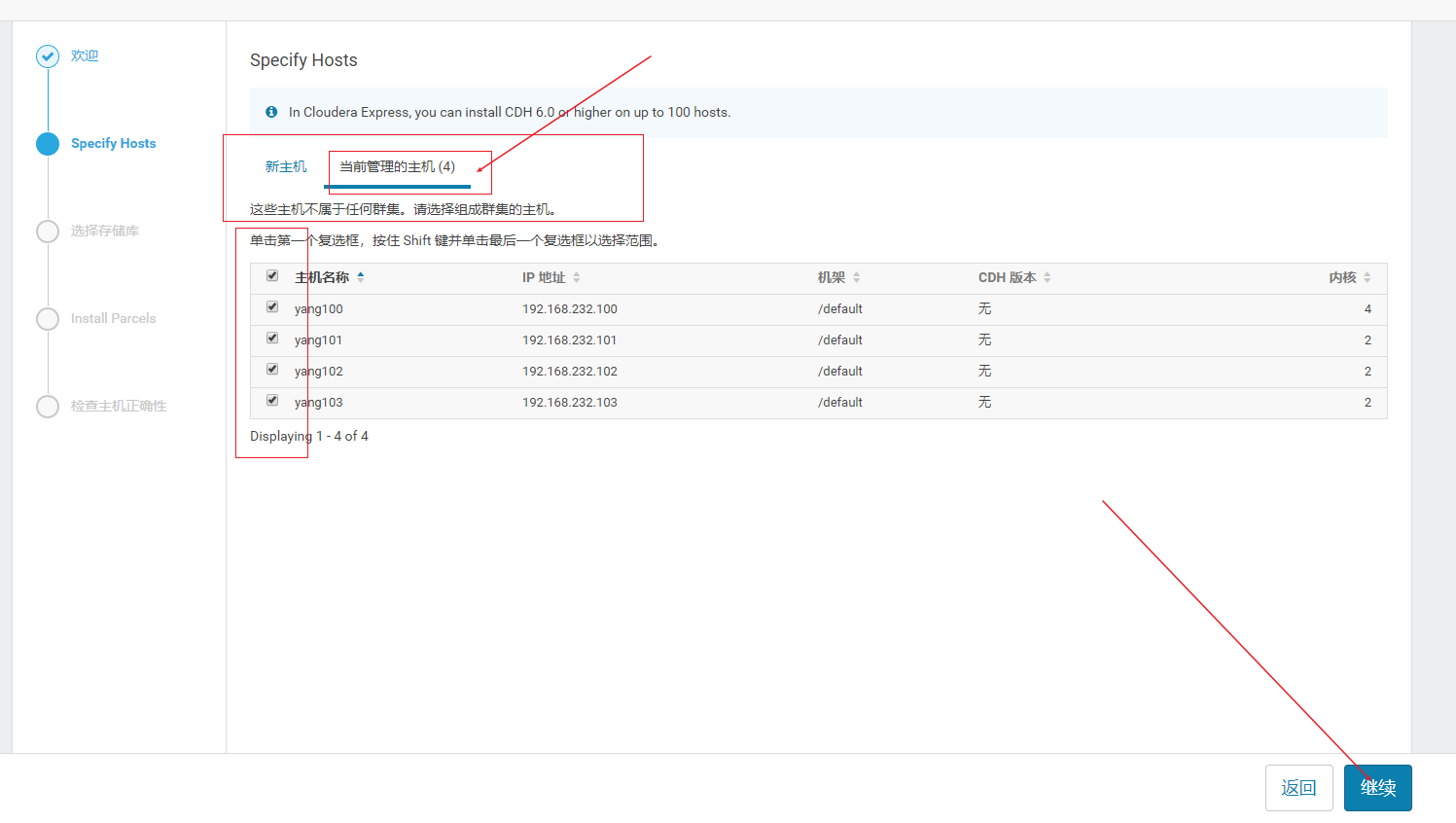Click the info icon in the Cloudera Express banner

click(x=271, y=111)
